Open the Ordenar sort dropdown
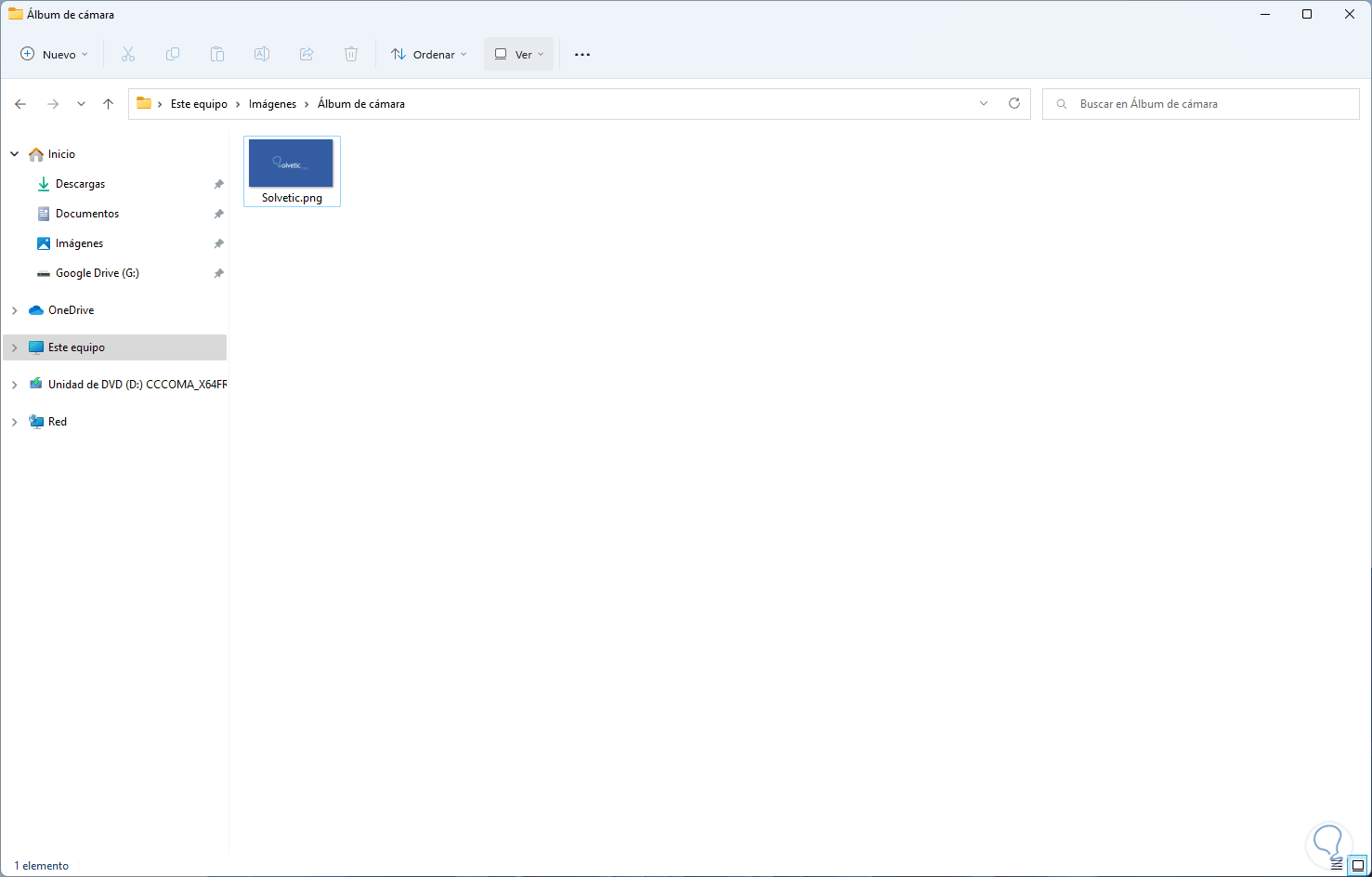Image resolution: width=1372 pixels, height=877 pixels. coord(429,55)
